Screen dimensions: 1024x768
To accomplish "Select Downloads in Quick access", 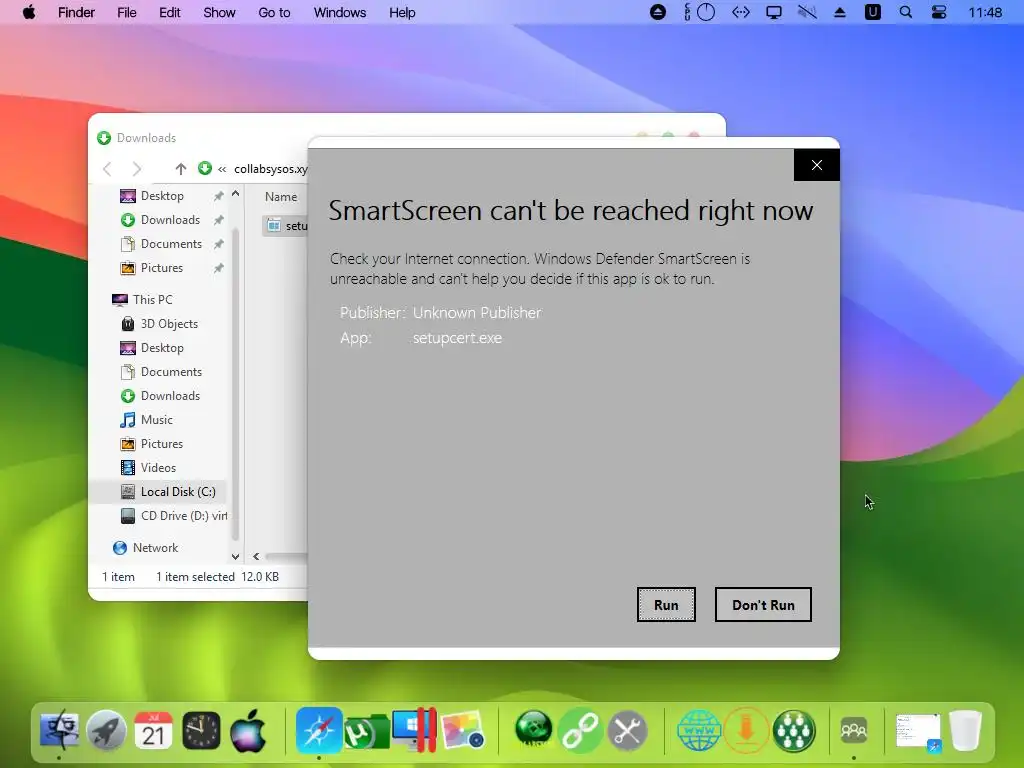I will pos(170,220).
